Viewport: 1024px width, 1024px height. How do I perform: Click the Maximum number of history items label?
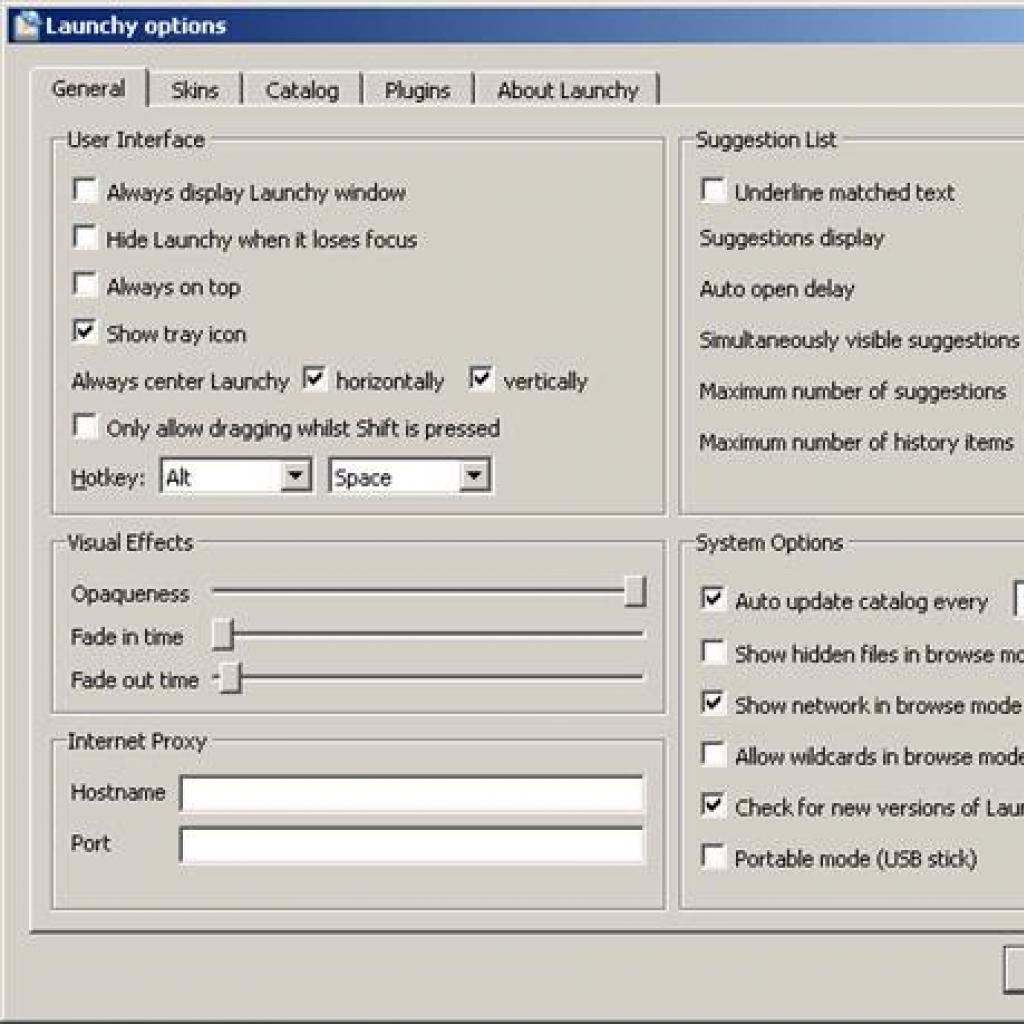click(856, 442)
